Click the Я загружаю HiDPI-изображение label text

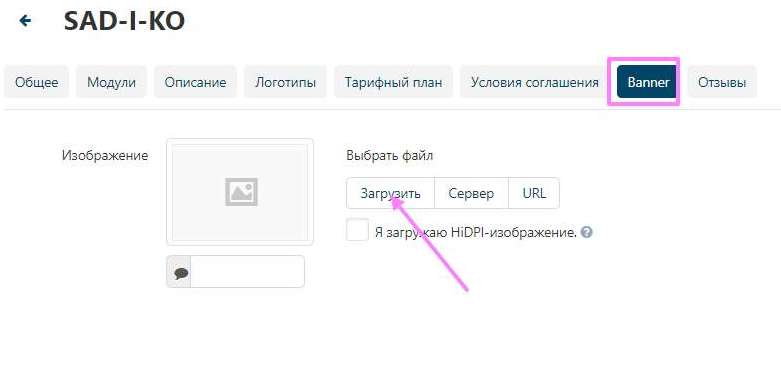[x=476, y=233]
